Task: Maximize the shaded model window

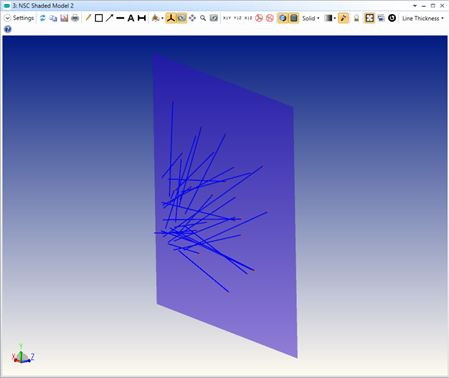Action: click(433, 6)
